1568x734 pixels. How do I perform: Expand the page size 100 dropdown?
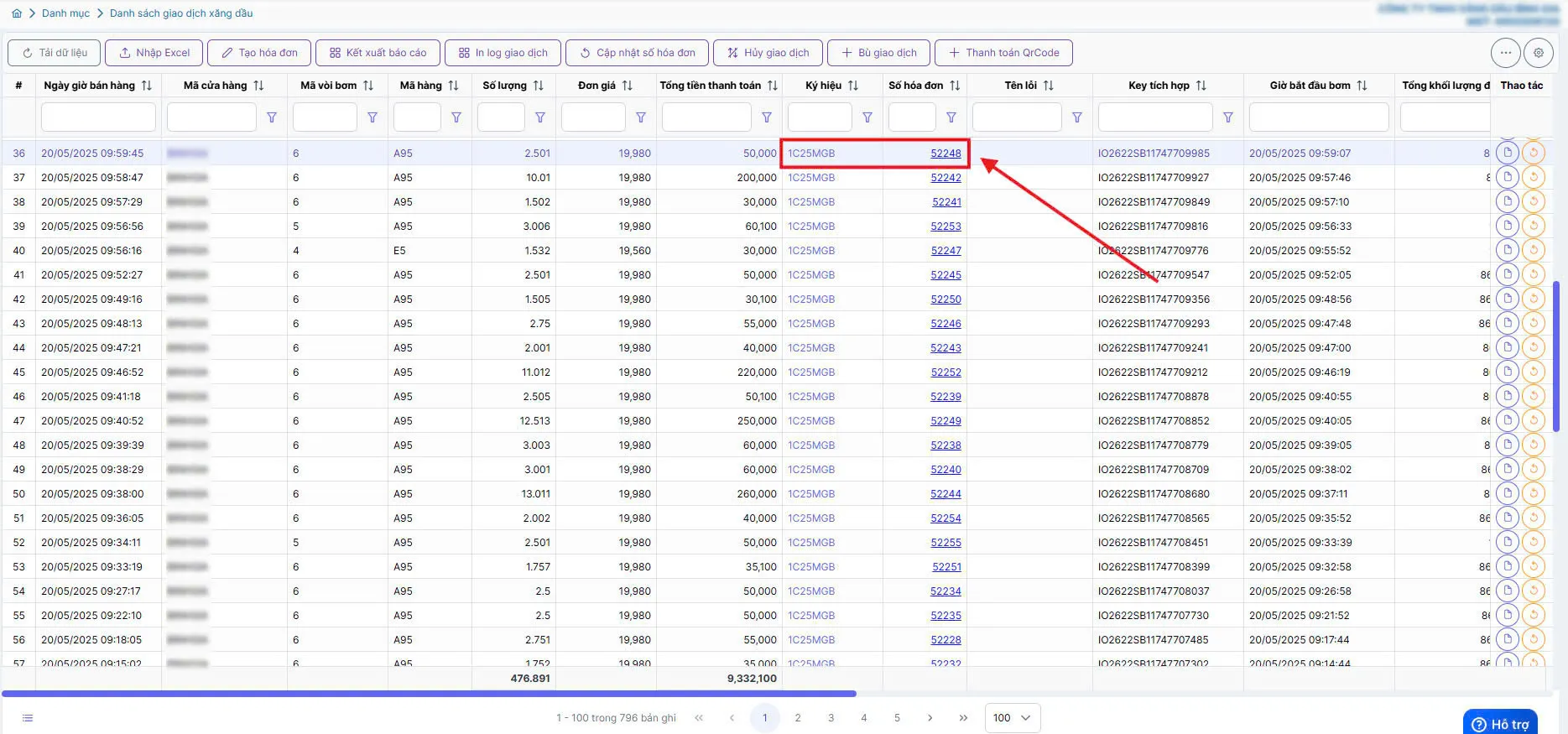coord(1013,718)
